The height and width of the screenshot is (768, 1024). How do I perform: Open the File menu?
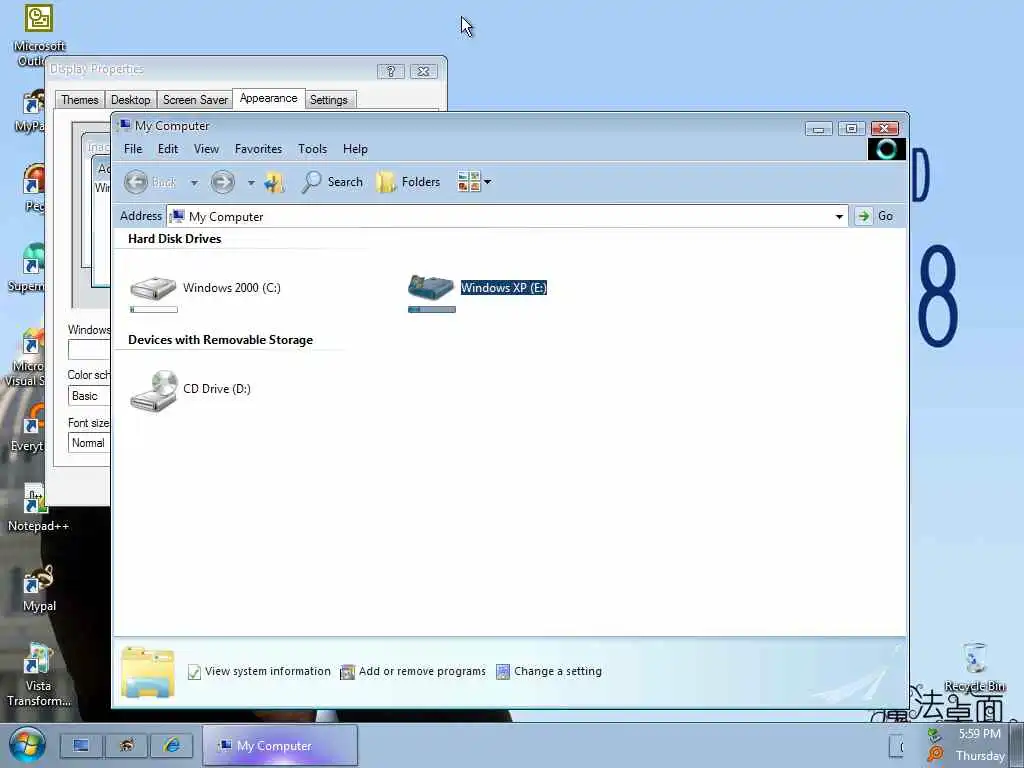[x=133, y=149]
